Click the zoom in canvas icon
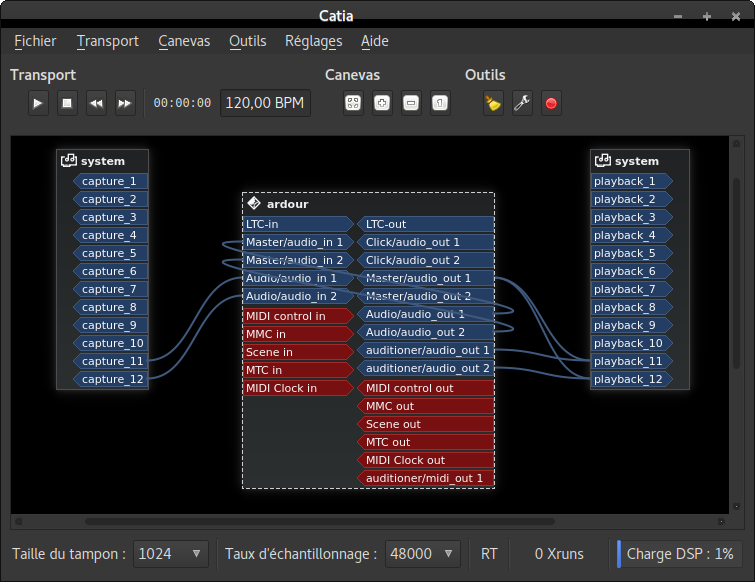Screen dimensions: 755x582 point(381,103)
